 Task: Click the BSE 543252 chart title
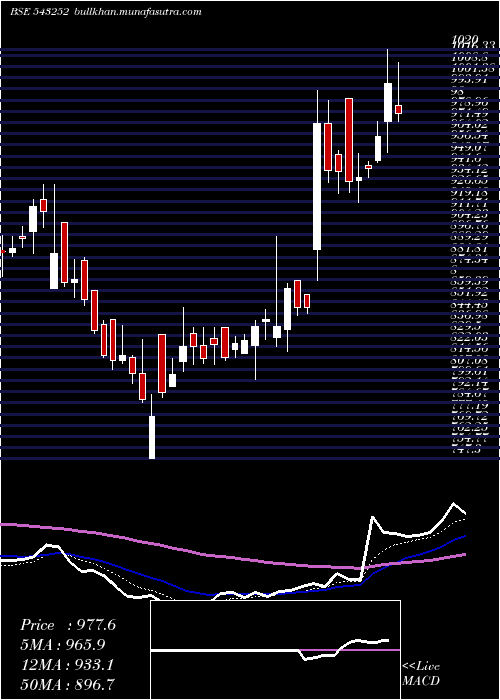click(39, 12)
